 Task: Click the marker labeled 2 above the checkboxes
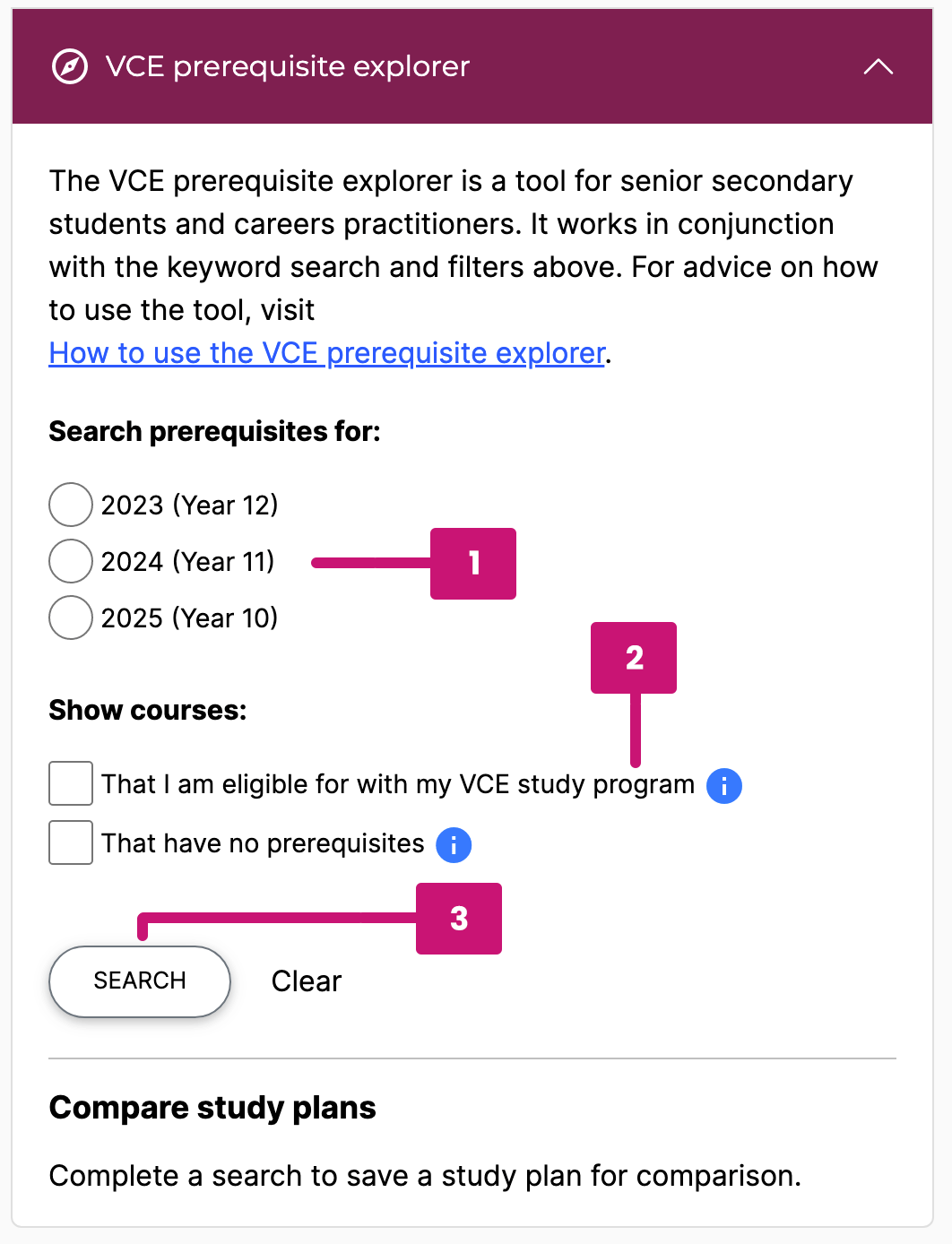(634, 657)
